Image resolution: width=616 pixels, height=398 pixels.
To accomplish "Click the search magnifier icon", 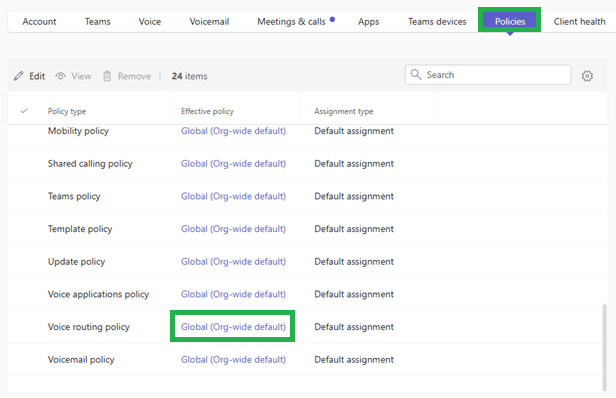I will (x=416, y=74).
